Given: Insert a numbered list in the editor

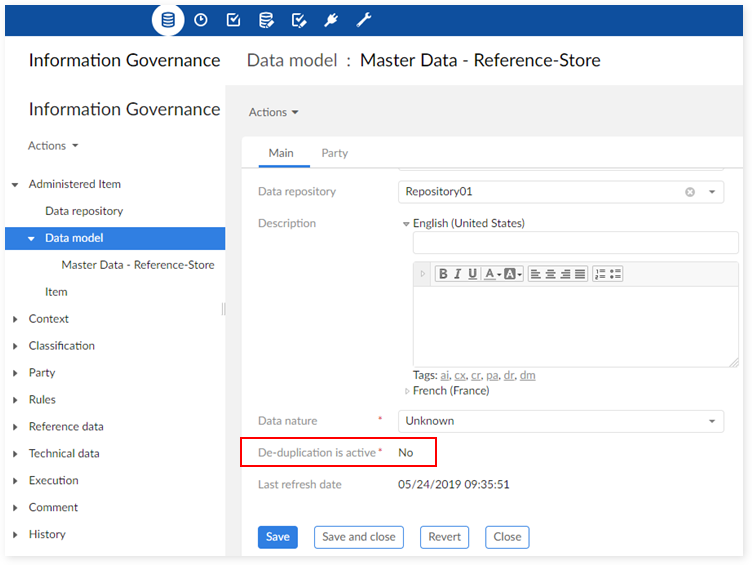Looking at the screenshot, I should click(x=600, y=274).
